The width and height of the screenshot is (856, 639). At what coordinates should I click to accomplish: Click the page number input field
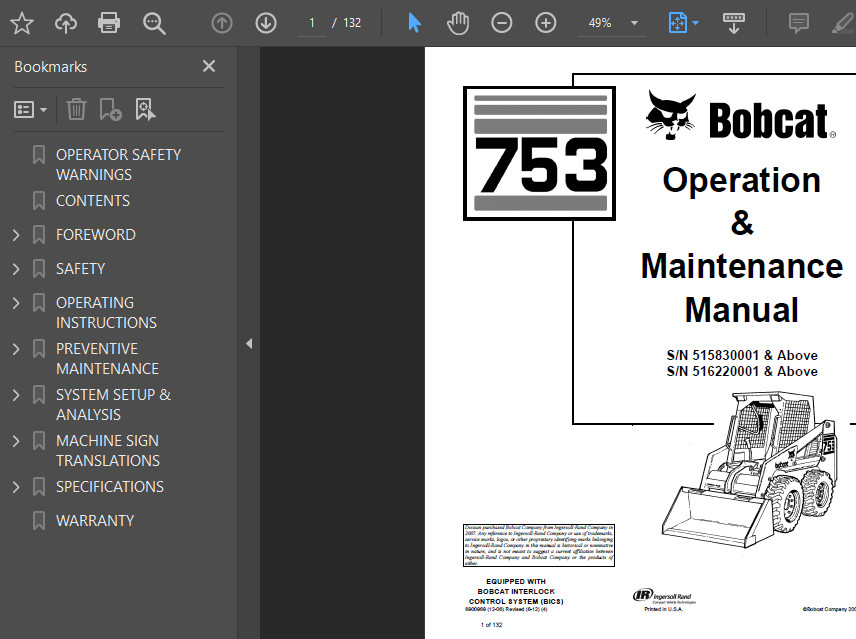click(312, 23)
